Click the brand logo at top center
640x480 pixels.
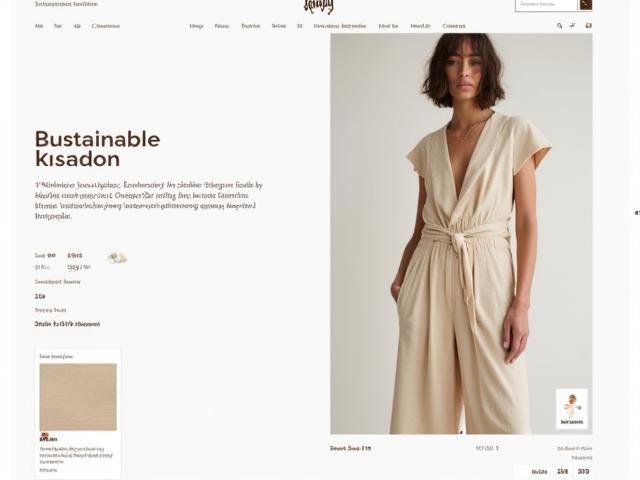(319, 6)
